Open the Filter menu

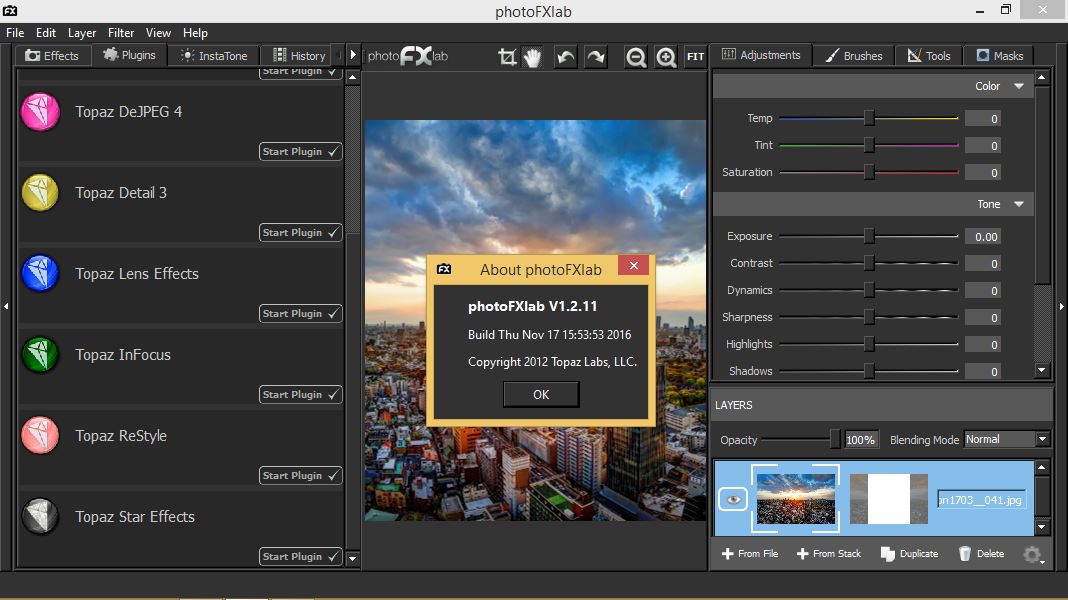click(x=121, y=33)
